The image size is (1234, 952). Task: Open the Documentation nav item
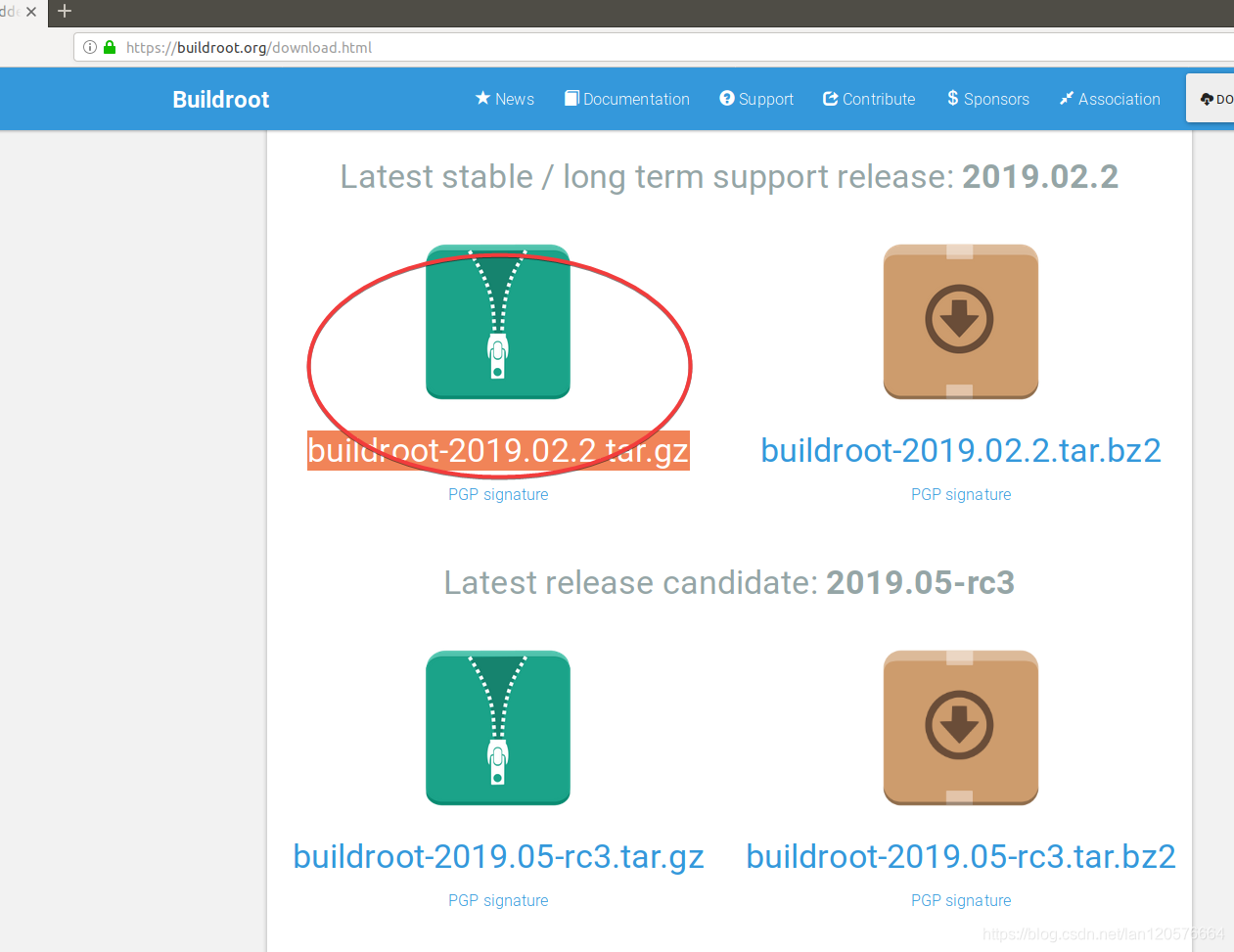[627, 99]
